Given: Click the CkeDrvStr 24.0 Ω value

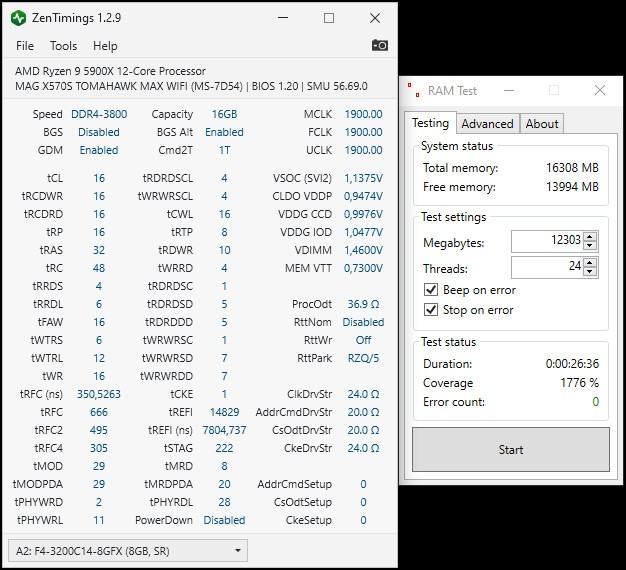Looking at the screenshot, I should click(363, 448).
